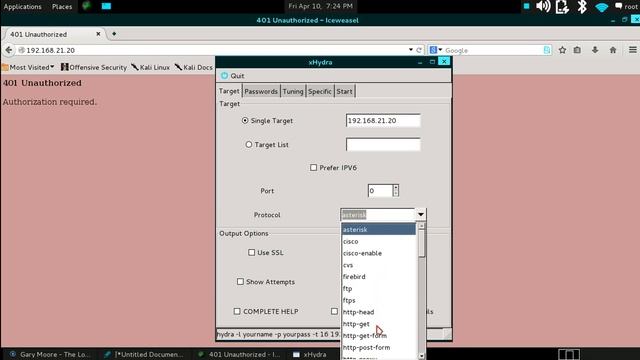Increase port with the stepper arrows
The height and width of the screenshot is (360, 640).
[396, 187]
